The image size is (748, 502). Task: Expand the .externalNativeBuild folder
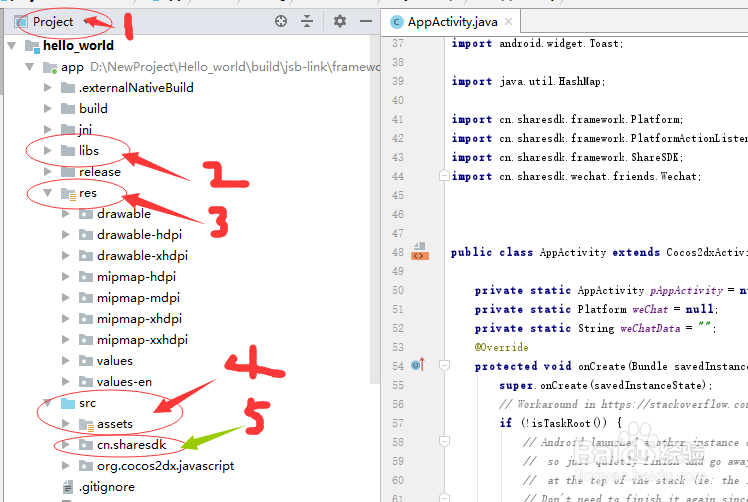pos(48,88)
